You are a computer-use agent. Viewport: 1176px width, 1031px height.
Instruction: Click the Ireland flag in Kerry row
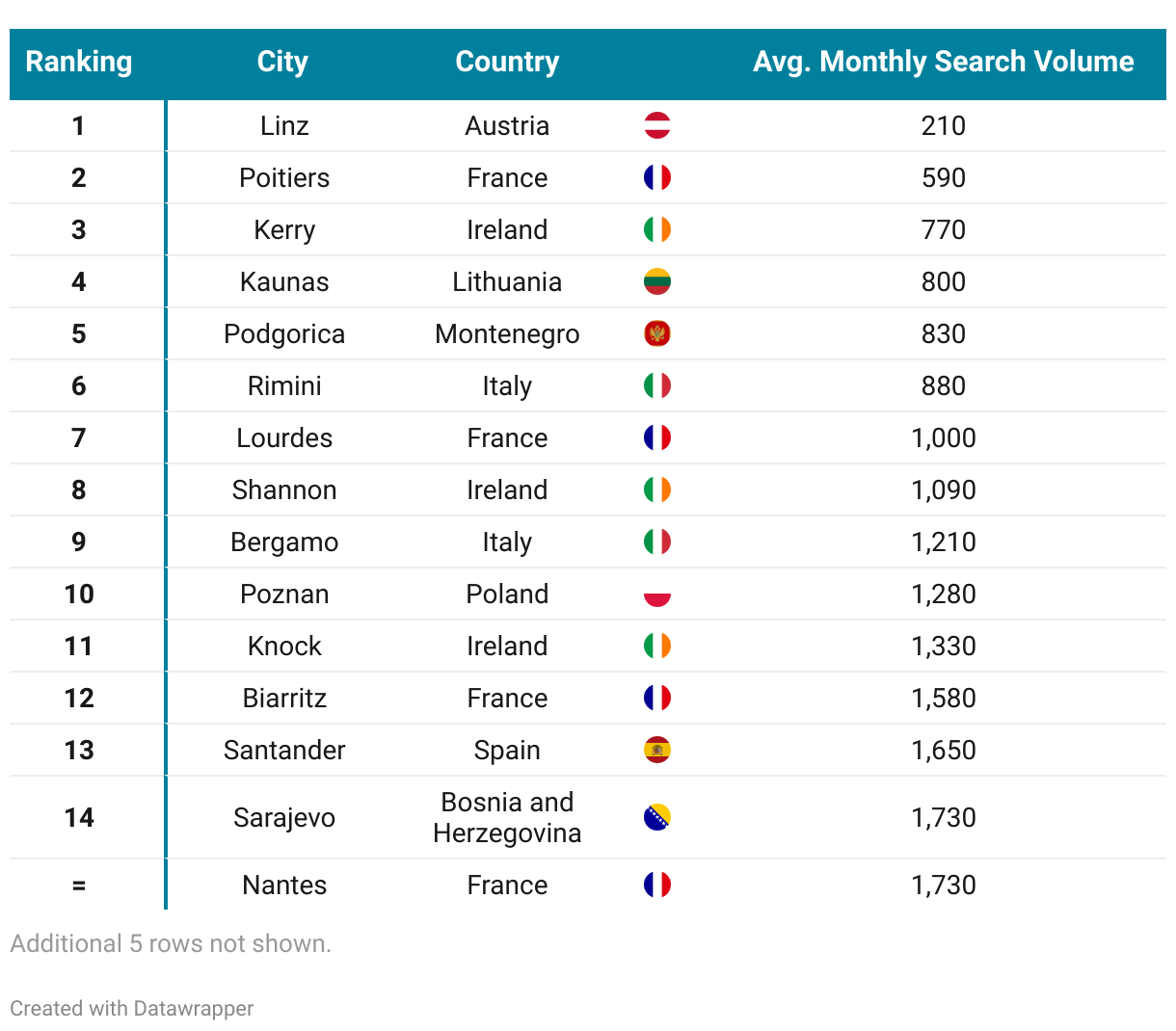(x=656, y=230)
